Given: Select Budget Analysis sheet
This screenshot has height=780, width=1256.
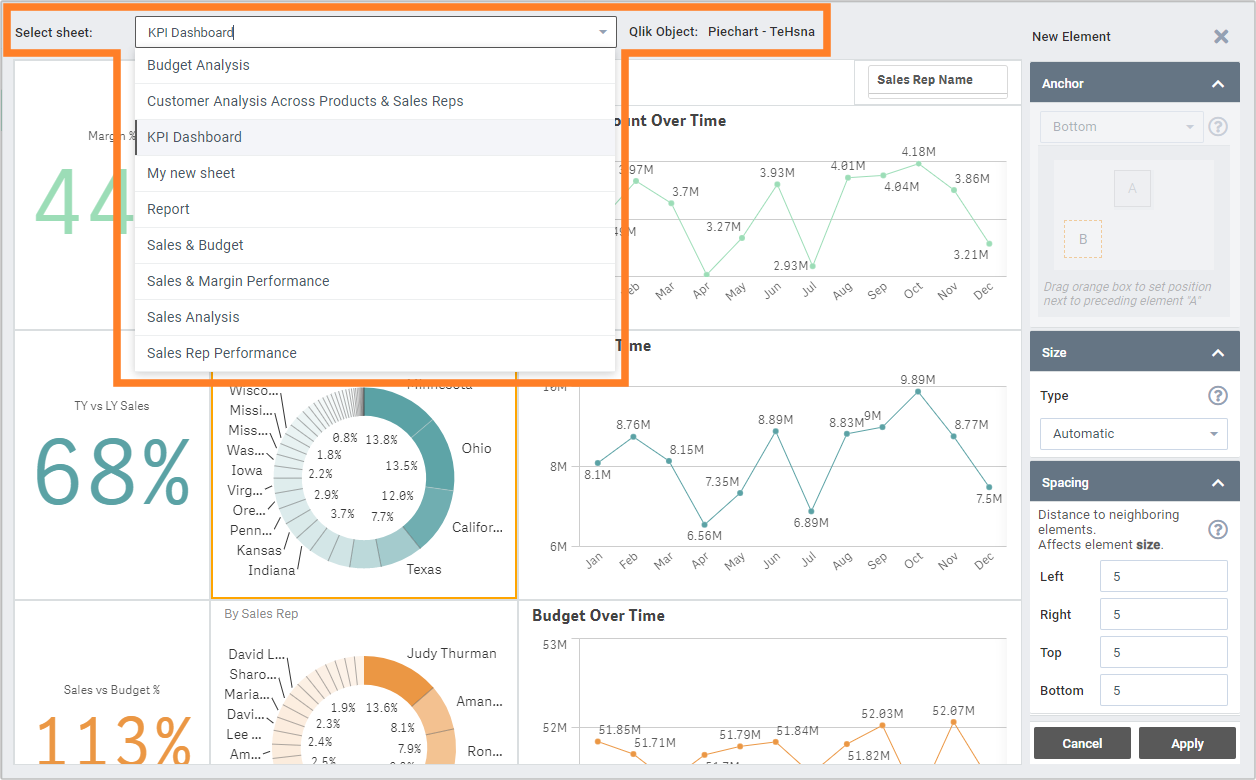Looking at the screenshot, I should click(x=375, y=65).
